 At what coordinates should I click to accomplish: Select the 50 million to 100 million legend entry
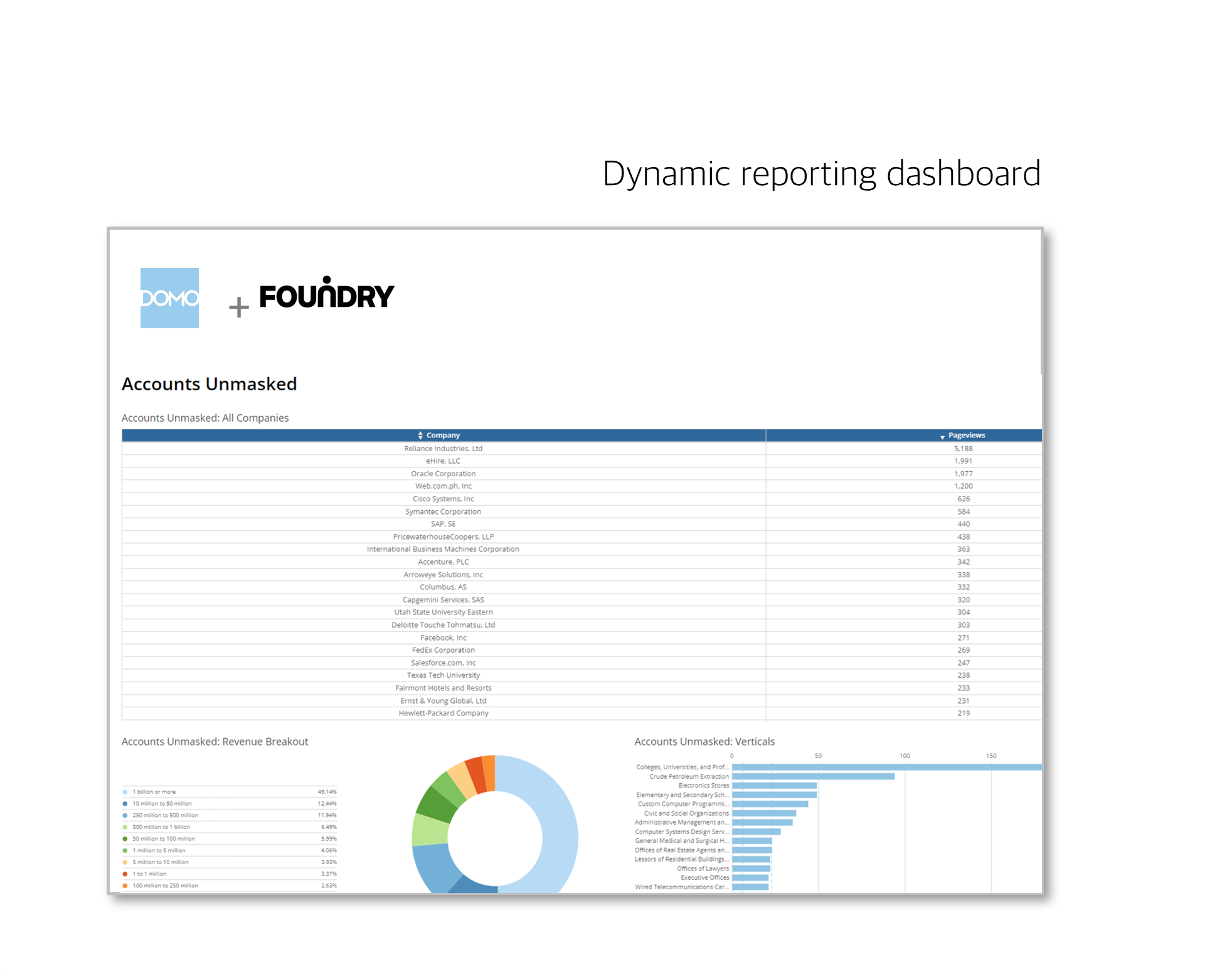coord(230,839)
